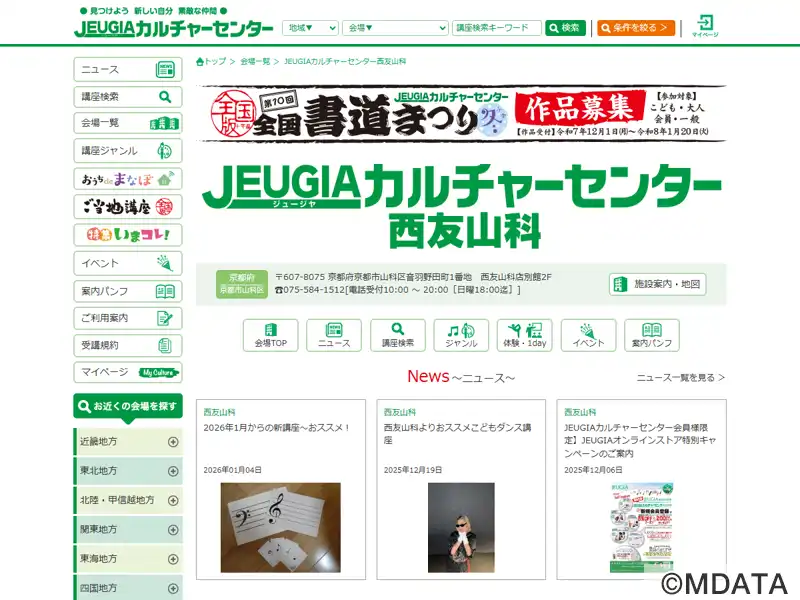800x600 pixels.
Task: Click the 京都市山科区 area tag
Action: pyautogui.click(x=242, y=290)
